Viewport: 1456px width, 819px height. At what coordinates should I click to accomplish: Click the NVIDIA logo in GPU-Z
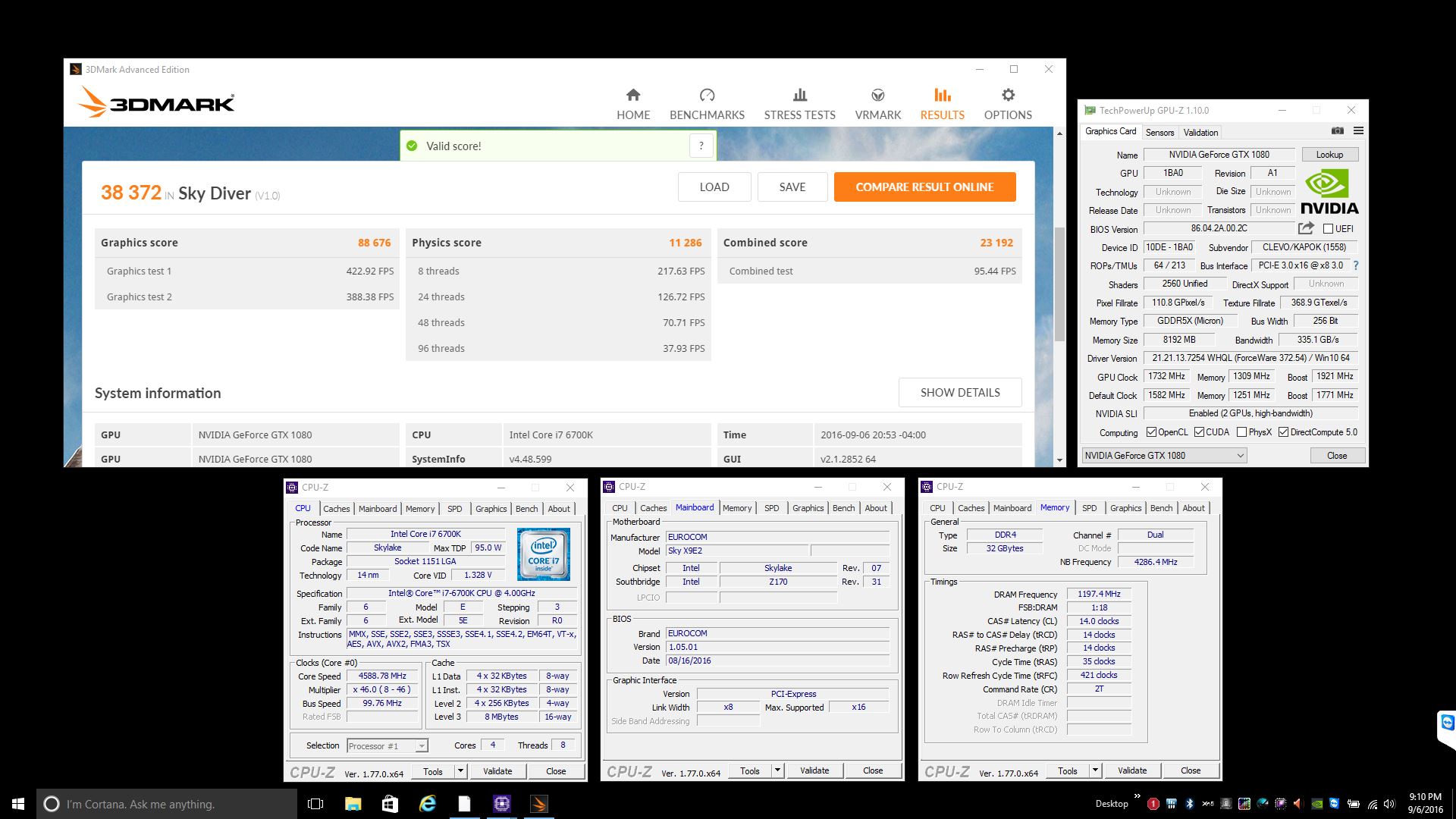tap(1329, 193)
